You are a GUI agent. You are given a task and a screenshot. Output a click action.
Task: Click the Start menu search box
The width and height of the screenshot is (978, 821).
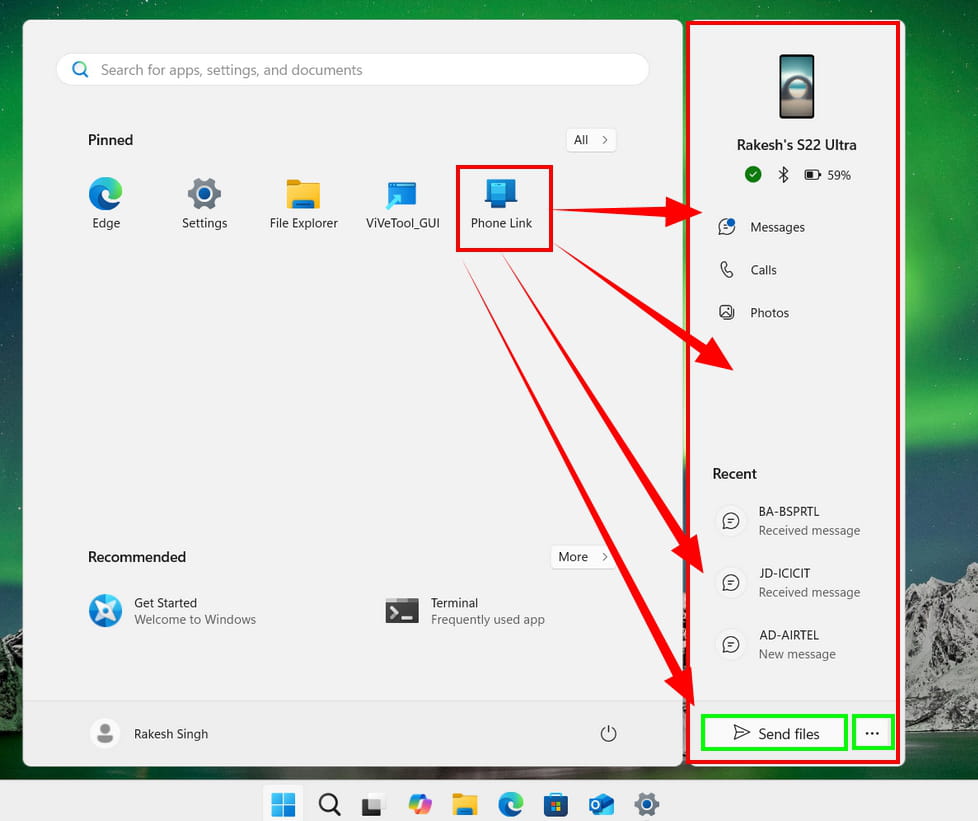[353, 70]
